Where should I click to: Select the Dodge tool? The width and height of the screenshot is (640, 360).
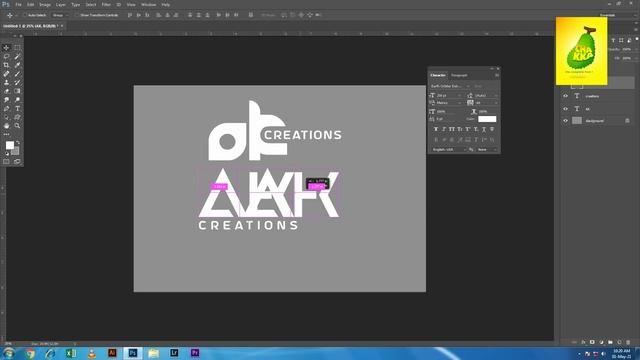click(17, 100)
